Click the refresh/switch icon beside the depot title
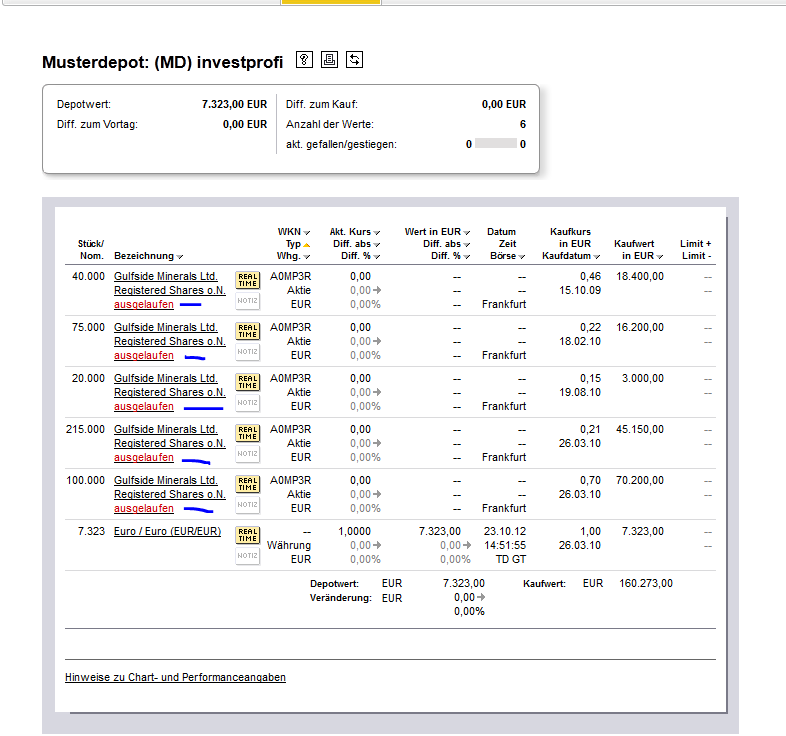This screenshot has width=786, height=736. [354, 60]
